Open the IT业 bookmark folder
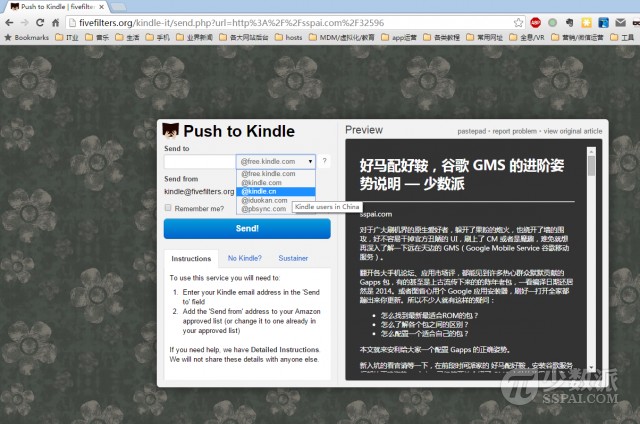 coord(67,38)
